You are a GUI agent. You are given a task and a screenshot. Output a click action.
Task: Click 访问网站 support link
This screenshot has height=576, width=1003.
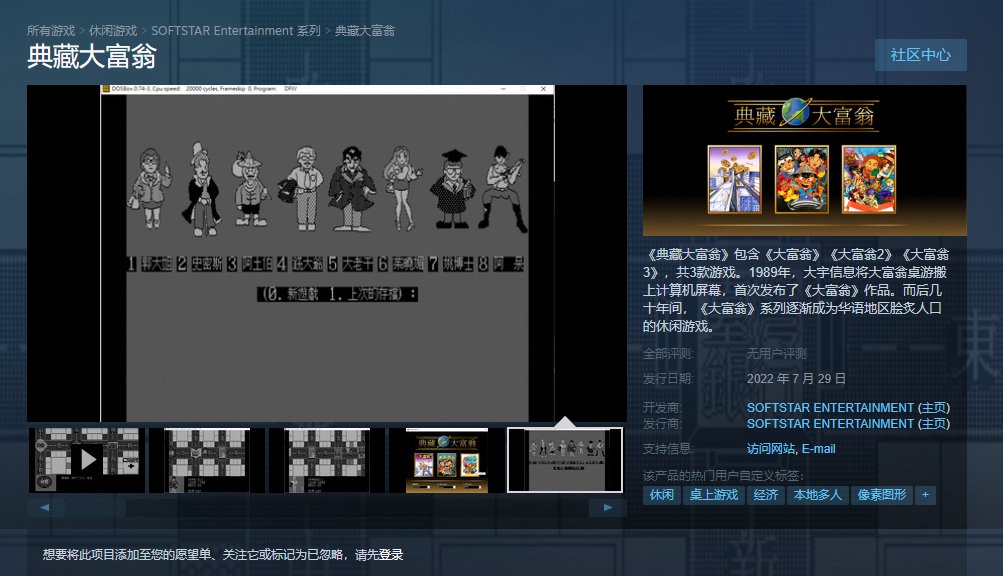(771, 449)
